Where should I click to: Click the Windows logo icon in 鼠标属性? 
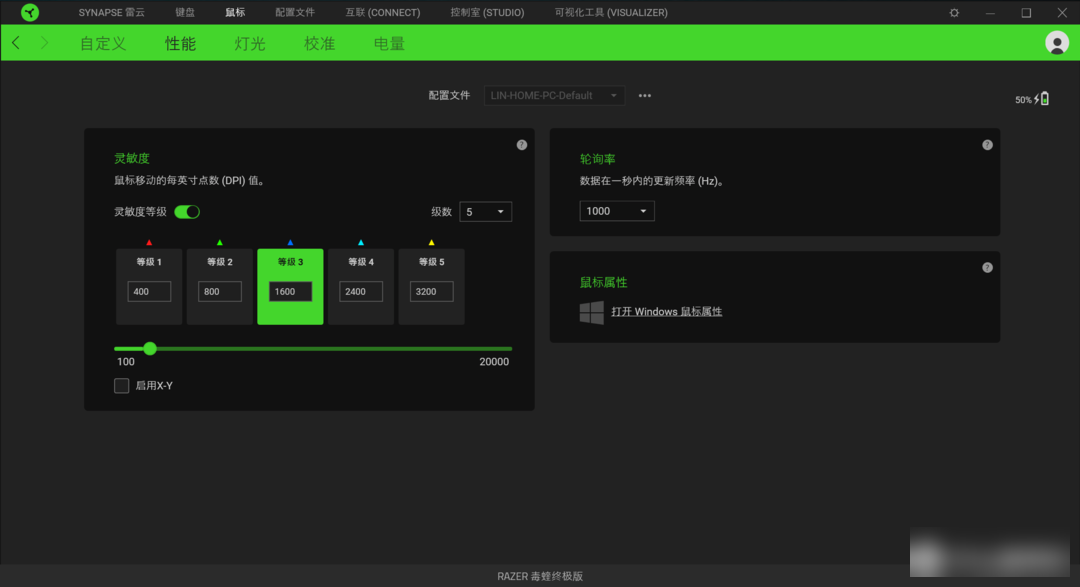(x=592, y=312)
